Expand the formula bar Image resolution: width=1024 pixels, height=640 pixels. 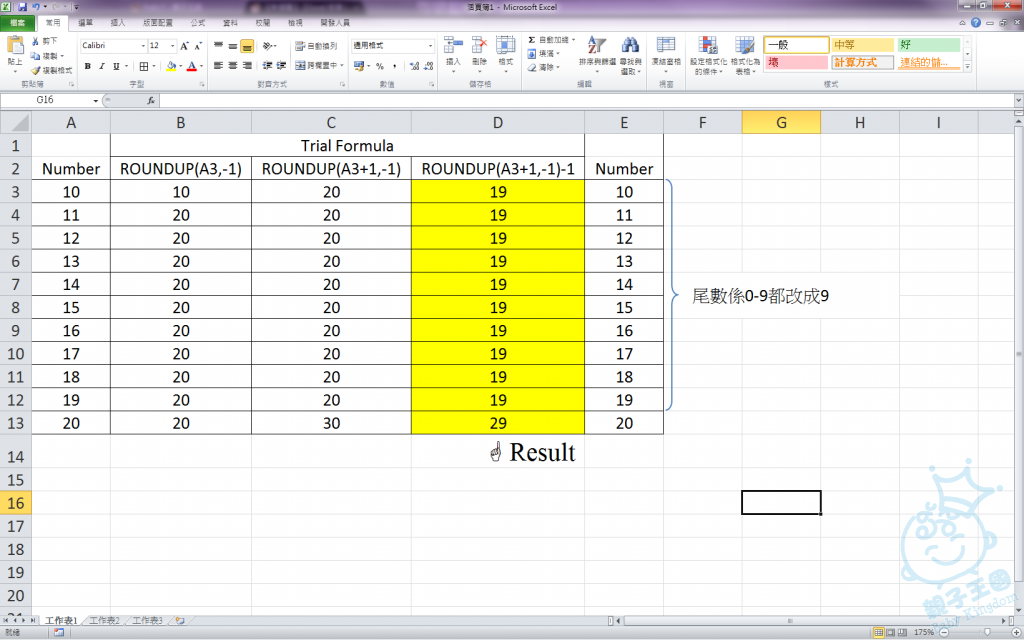[1019, 101]
